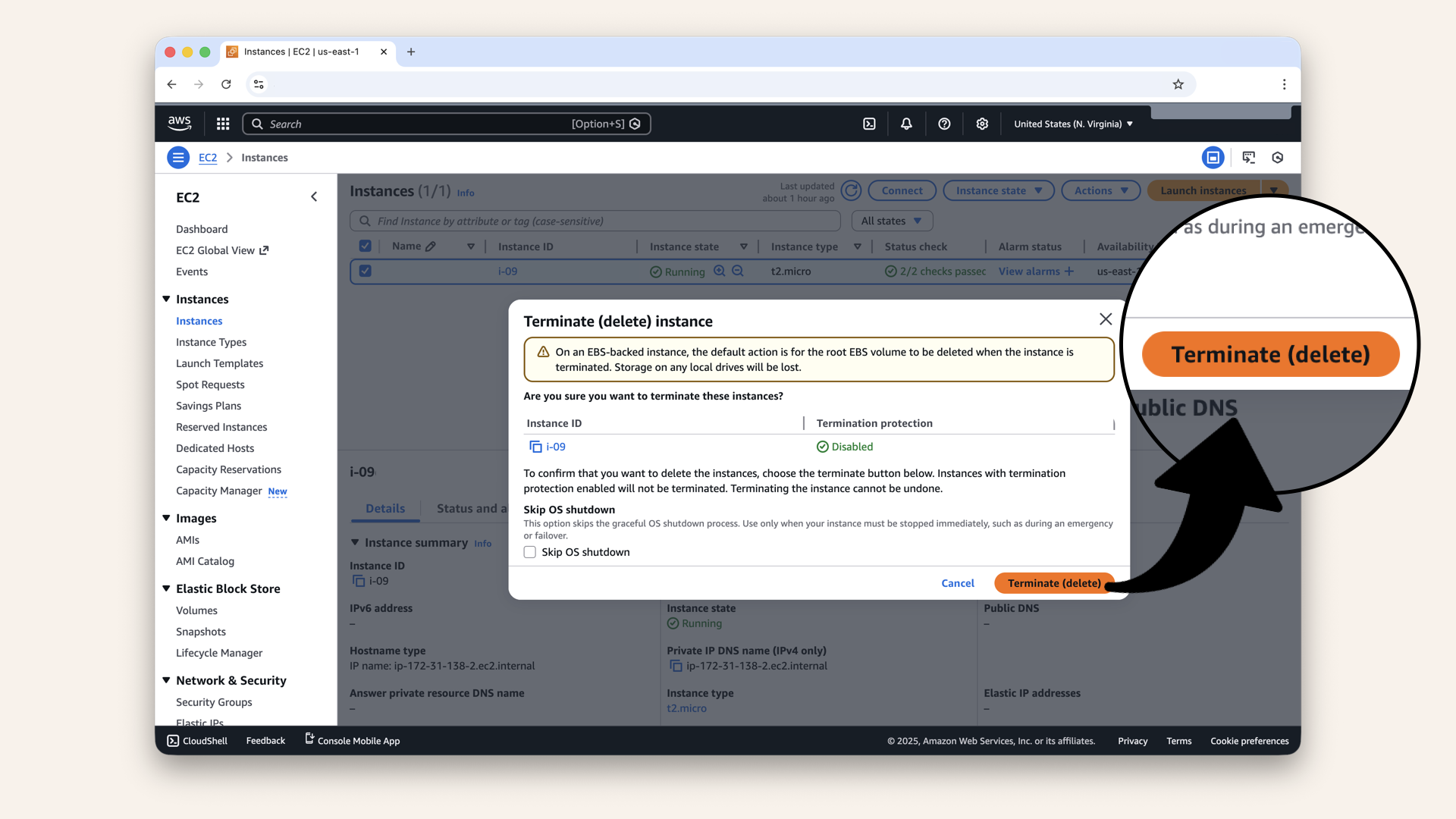Screen dimensions: 1456x819
Task: Open the settings gear in the AWS header
Action: point(982,124)
